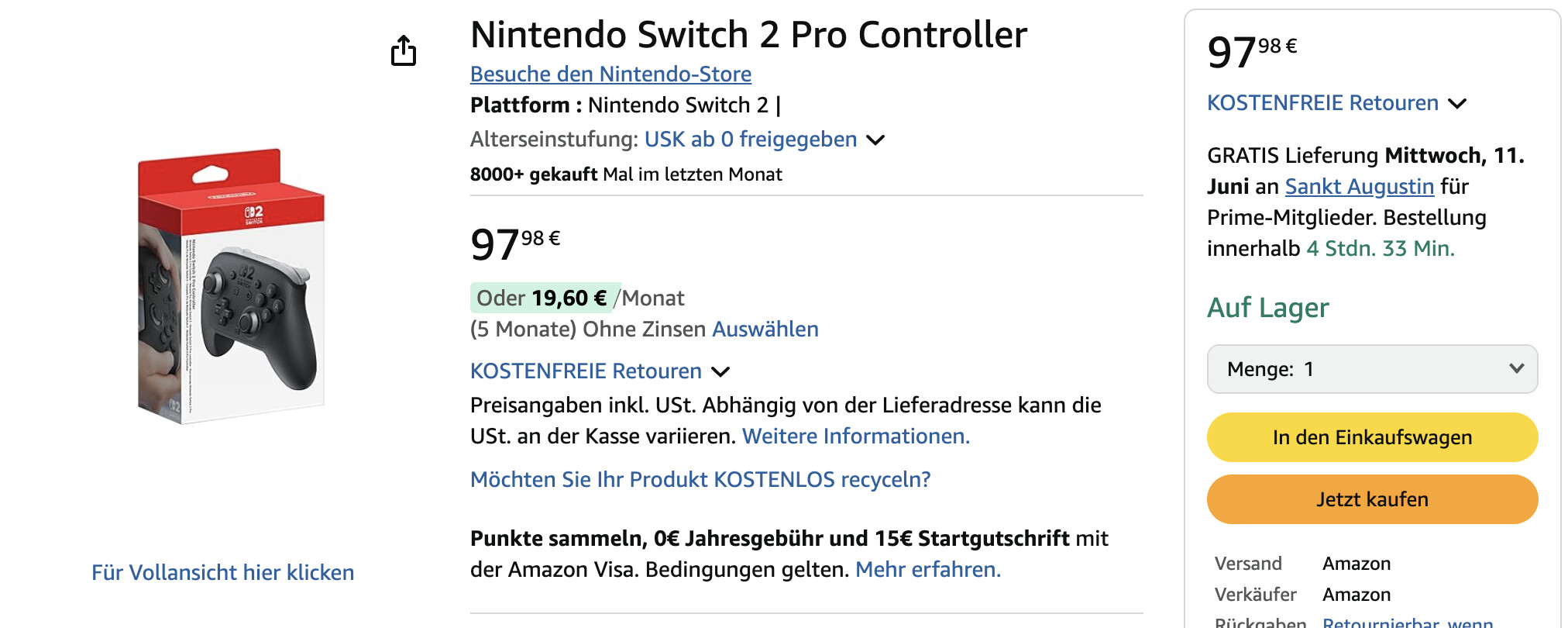Click 'Für Vollansicht hier klicken' link

click(222, 572)
